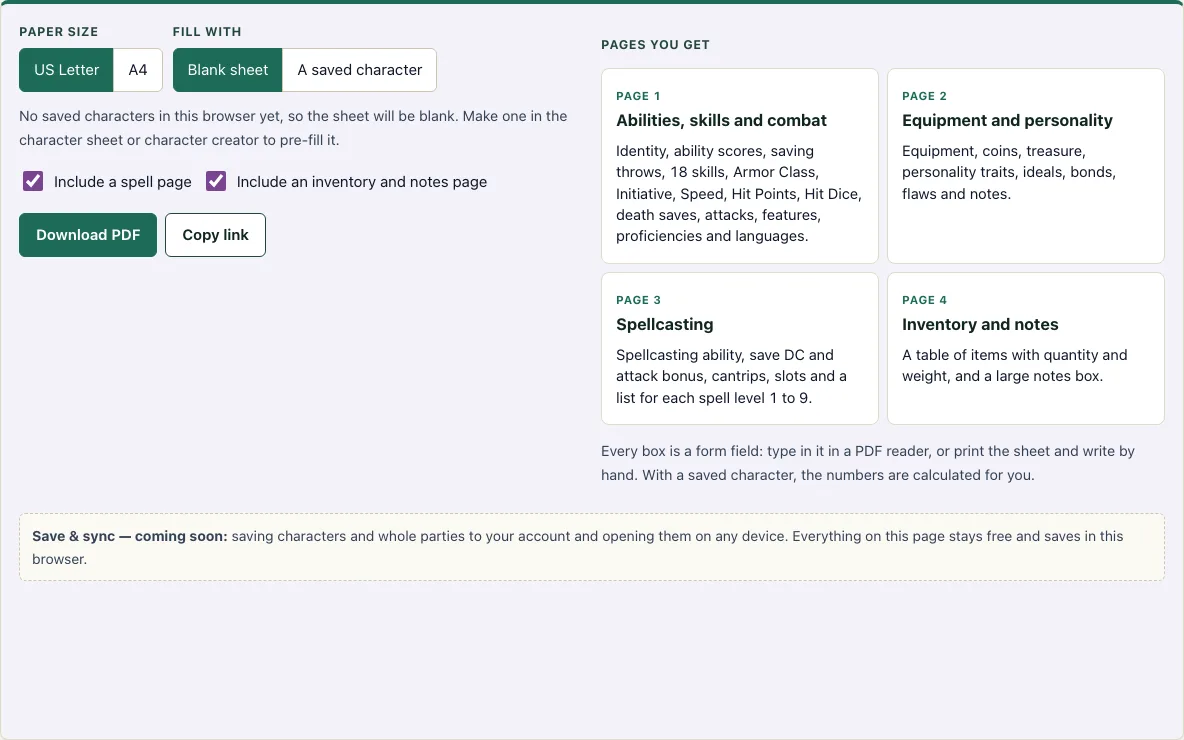Click 'Every box is a form field' note
Image resolution: width=1184 pixels, height=740 pixels.
pyautogui.click(x=868, y=463)
